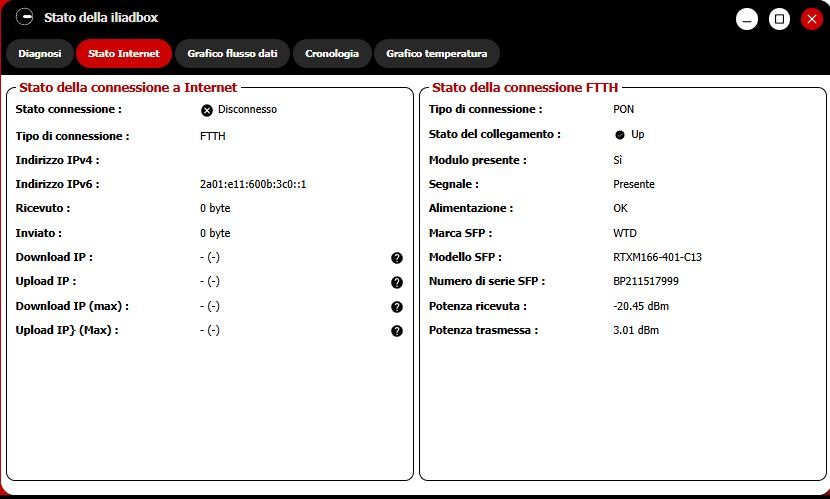Select IPv6 address 2a01:e11:600b:3c0::1
The image size is (830, 499).
coord(253,184)
